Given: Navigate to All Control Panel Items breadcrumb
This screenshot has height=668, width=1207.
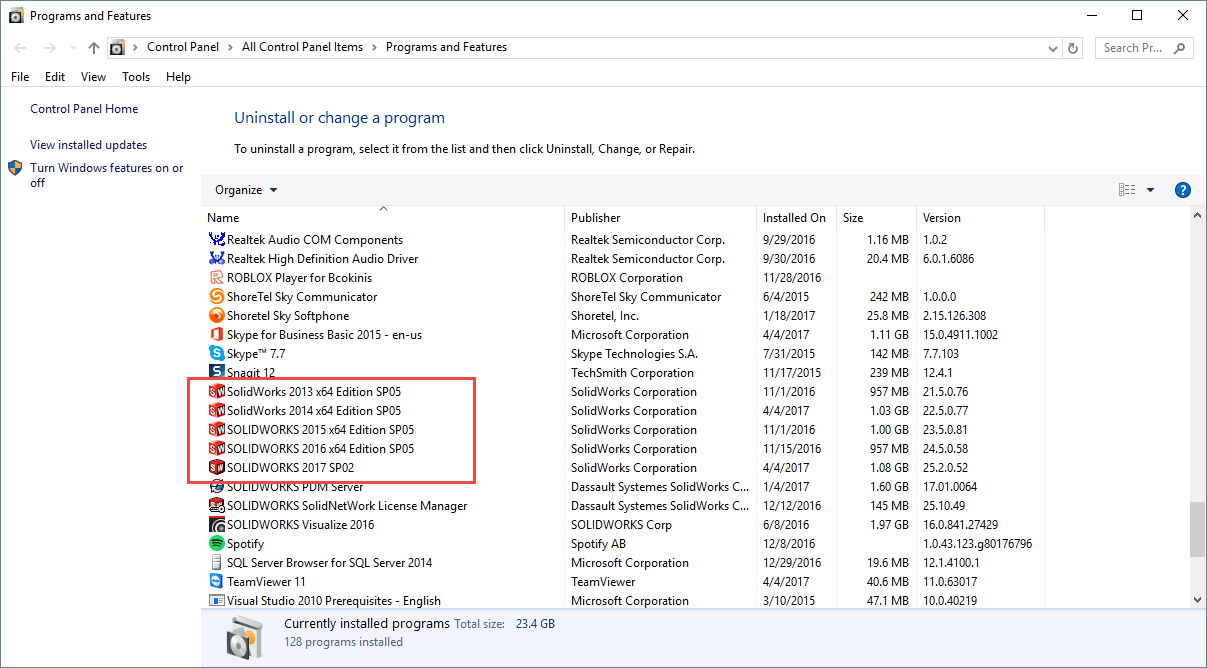Looking at the screenshot, I should coord(302,48).
